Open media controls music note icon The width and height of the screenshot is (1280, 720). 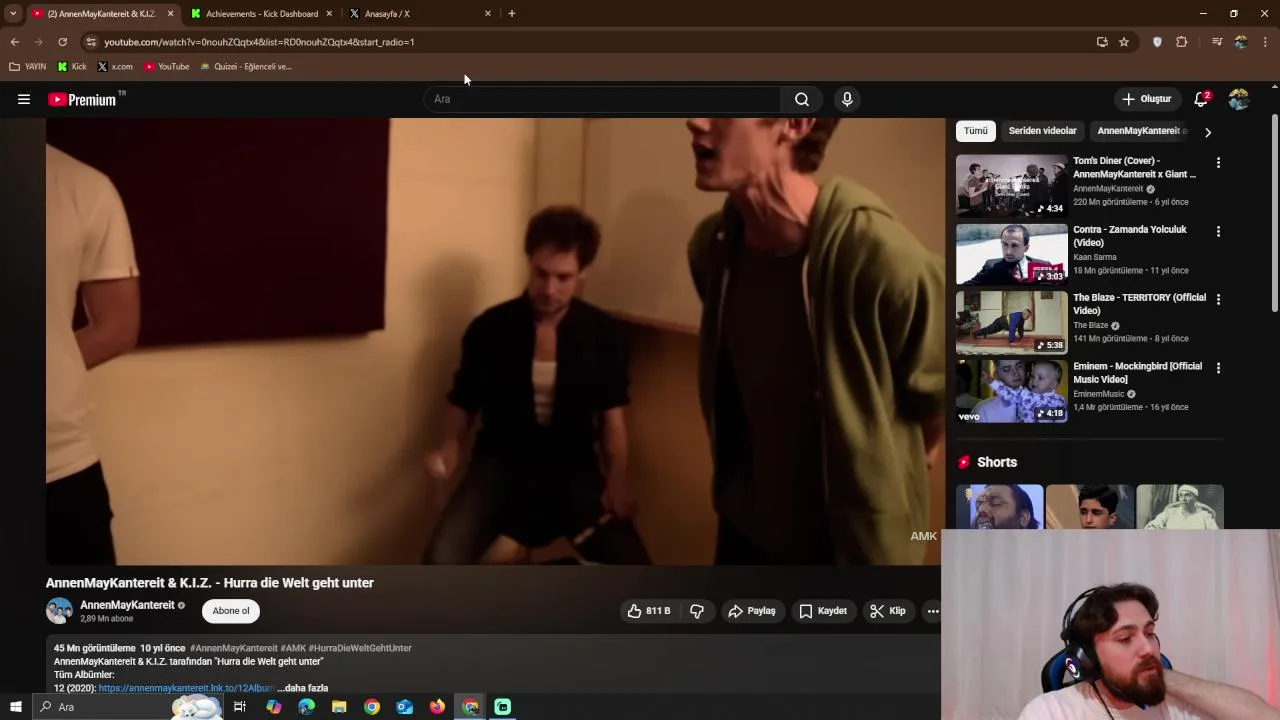click(1217, 42)
